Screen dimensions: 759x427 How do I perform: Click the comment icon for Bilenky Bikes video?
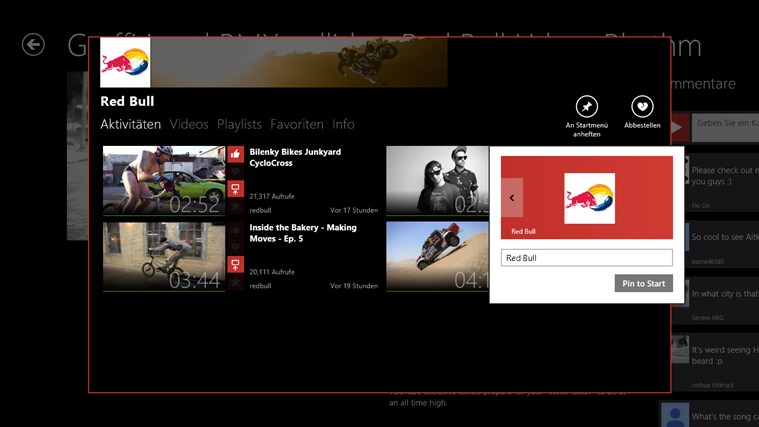coord(235,171)
